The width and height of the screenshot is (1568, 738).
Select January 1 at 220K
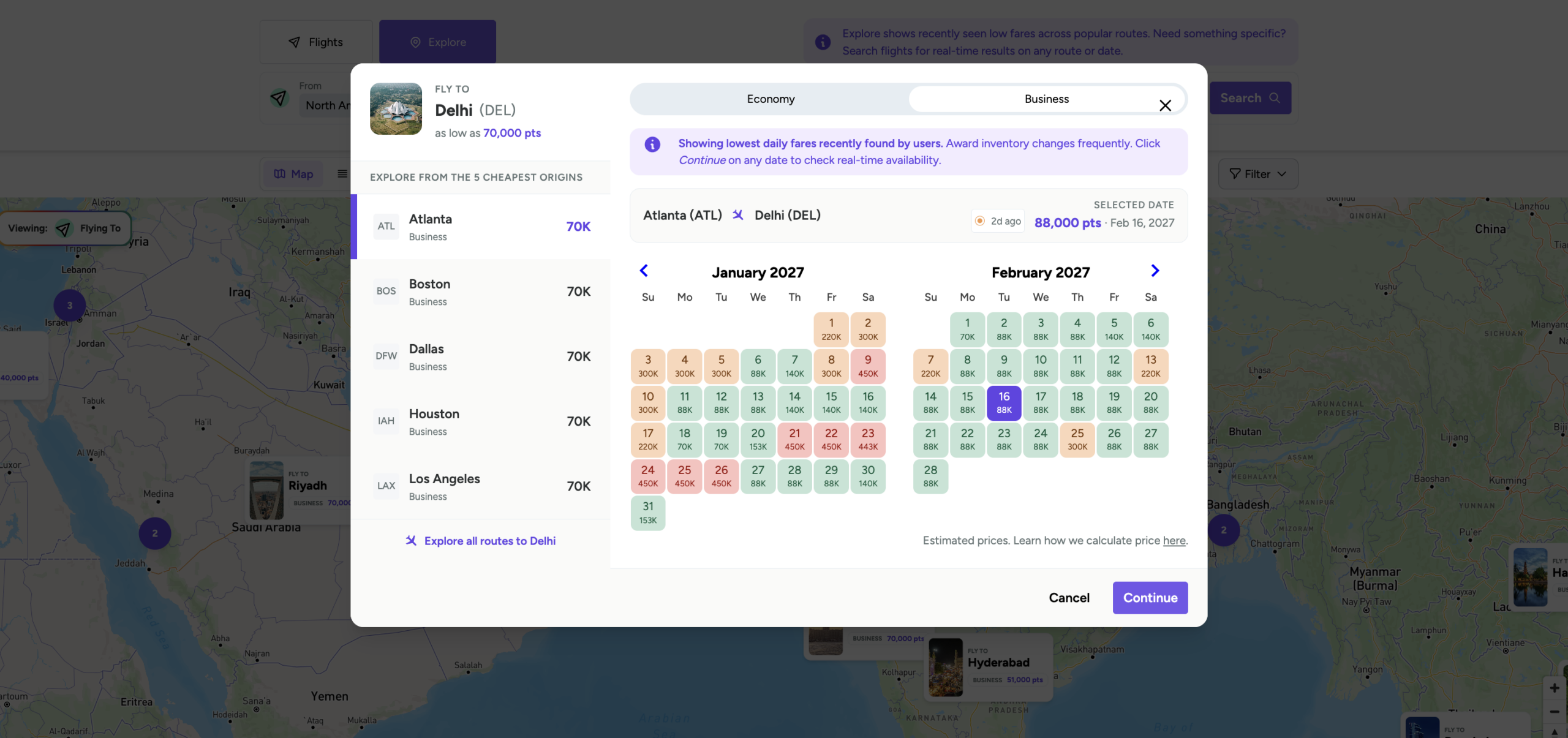pyautogui.click(x=831, y=329)
